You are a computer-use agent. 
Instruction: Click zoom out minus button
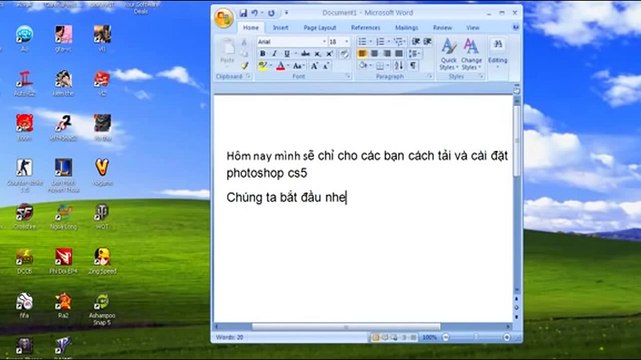click(446, 338)
